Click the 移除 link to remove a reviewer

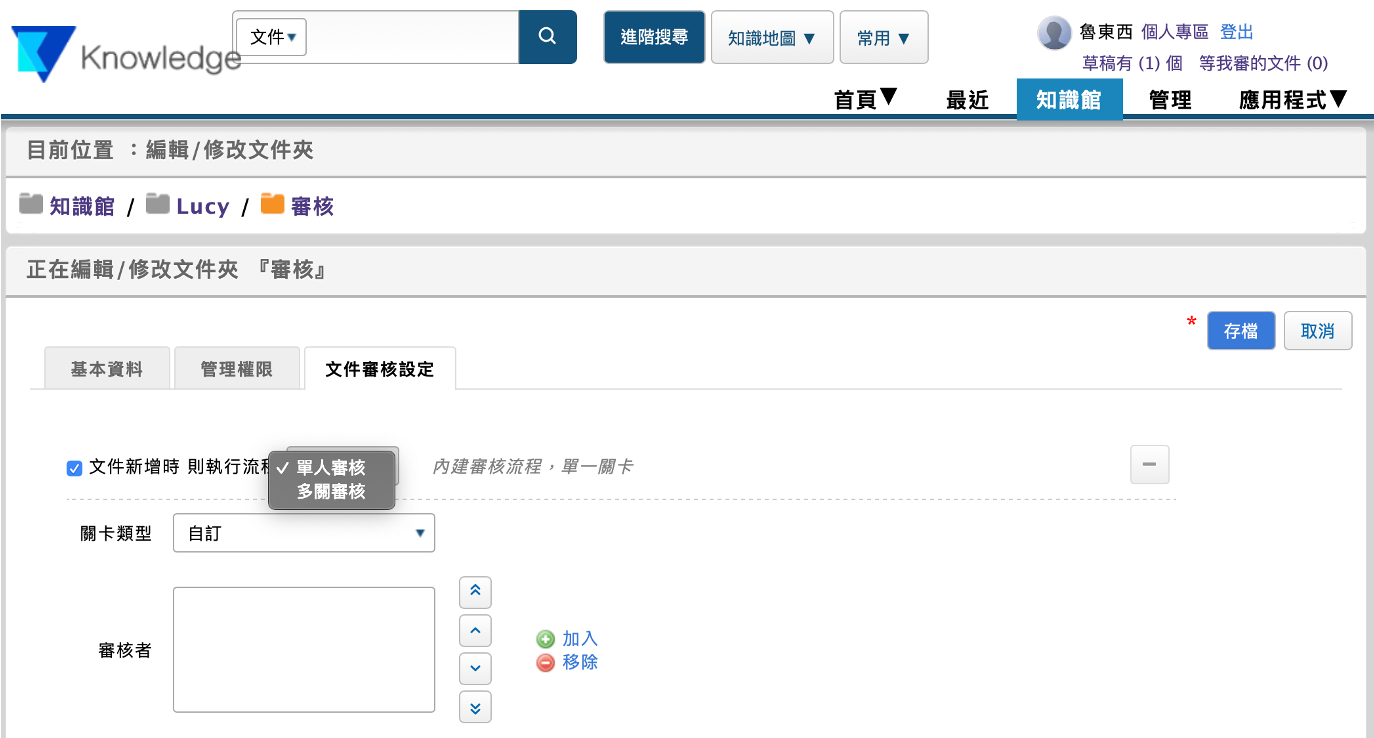579,662
